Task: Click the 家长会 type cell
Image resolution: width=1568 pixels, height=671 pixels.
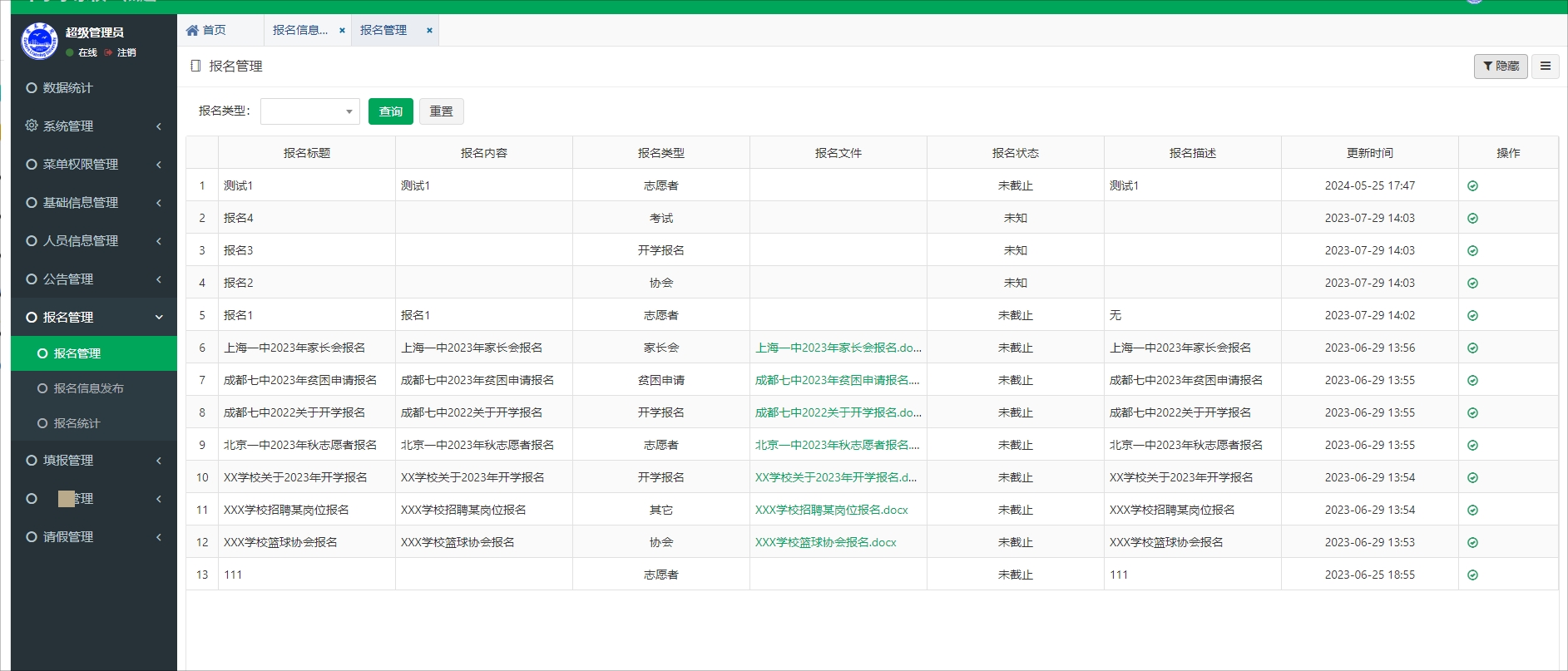Action: (661, 348)
